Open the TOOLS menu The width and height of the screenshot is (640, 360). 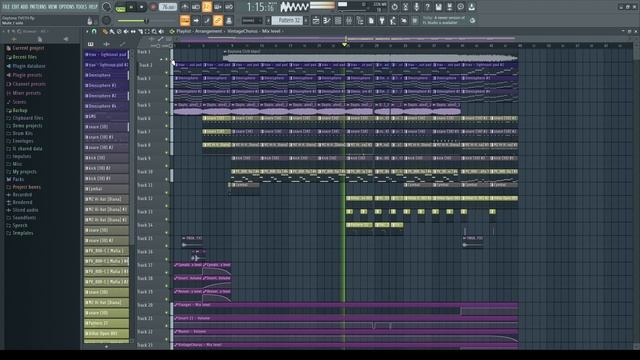[x=82, y=7]
